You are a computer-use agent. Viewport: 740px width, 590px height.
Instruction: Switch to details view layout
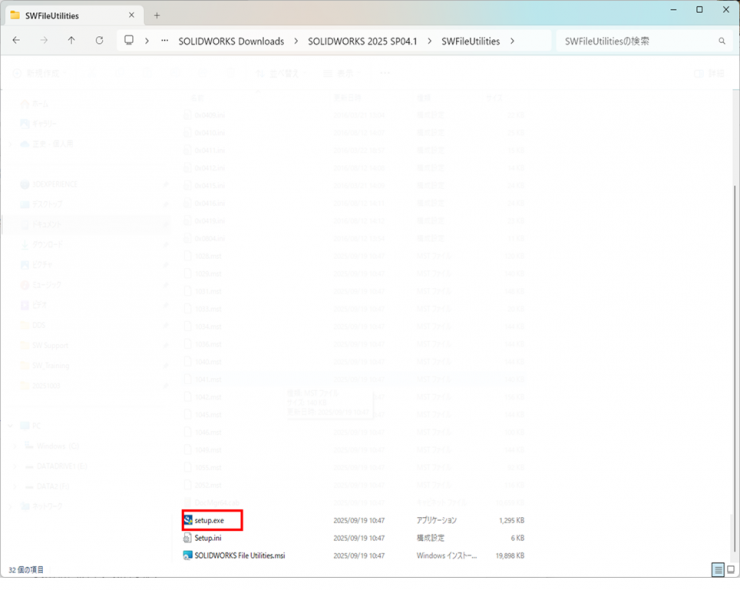coord(718,570)
